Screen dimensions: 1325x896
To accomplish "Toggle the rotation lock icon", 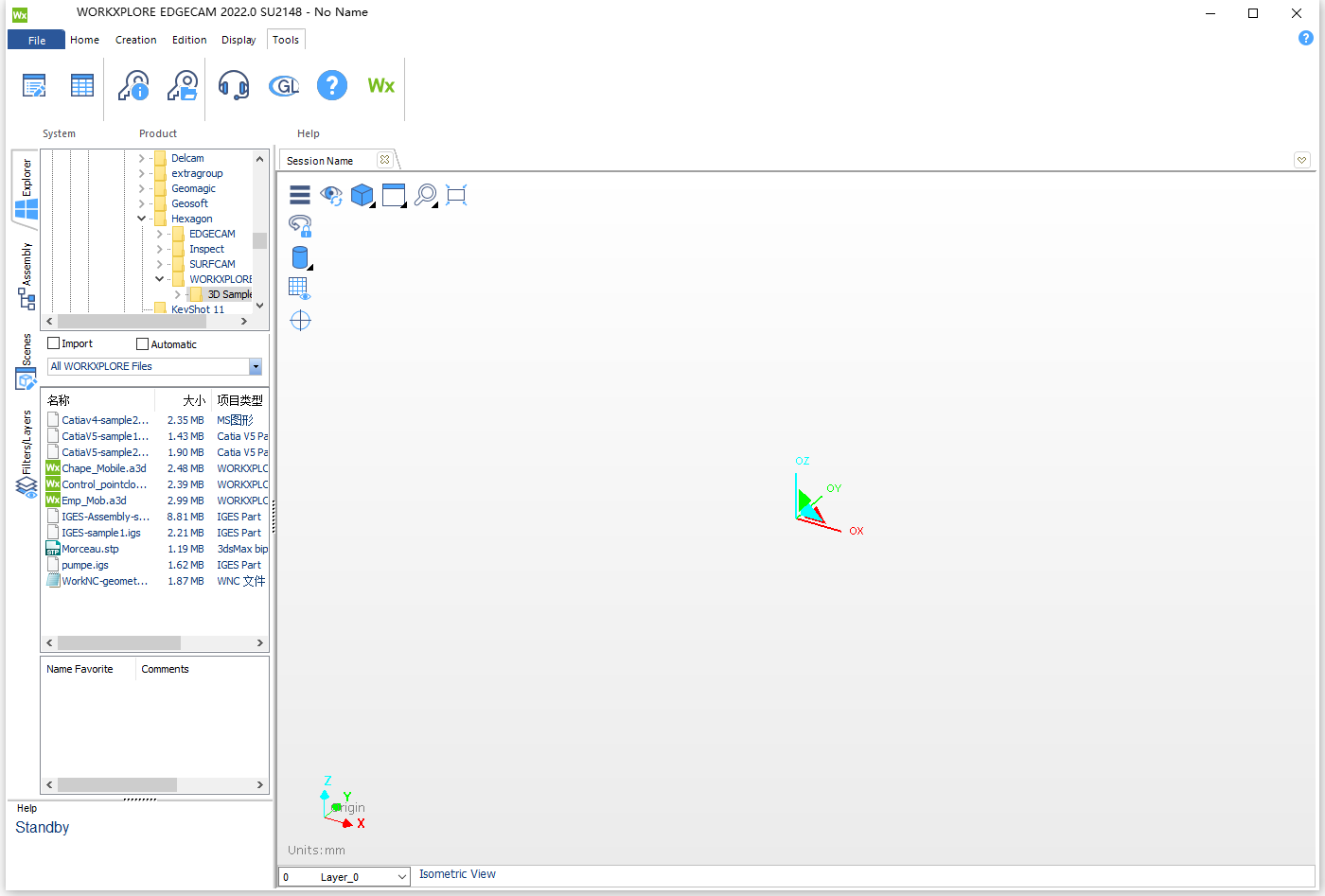I will (300, 225).
